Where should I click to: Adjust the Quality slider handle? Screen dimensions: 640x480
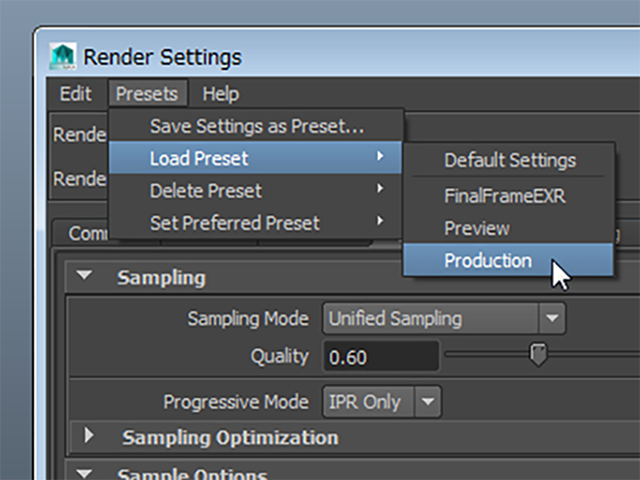(538, 354)
